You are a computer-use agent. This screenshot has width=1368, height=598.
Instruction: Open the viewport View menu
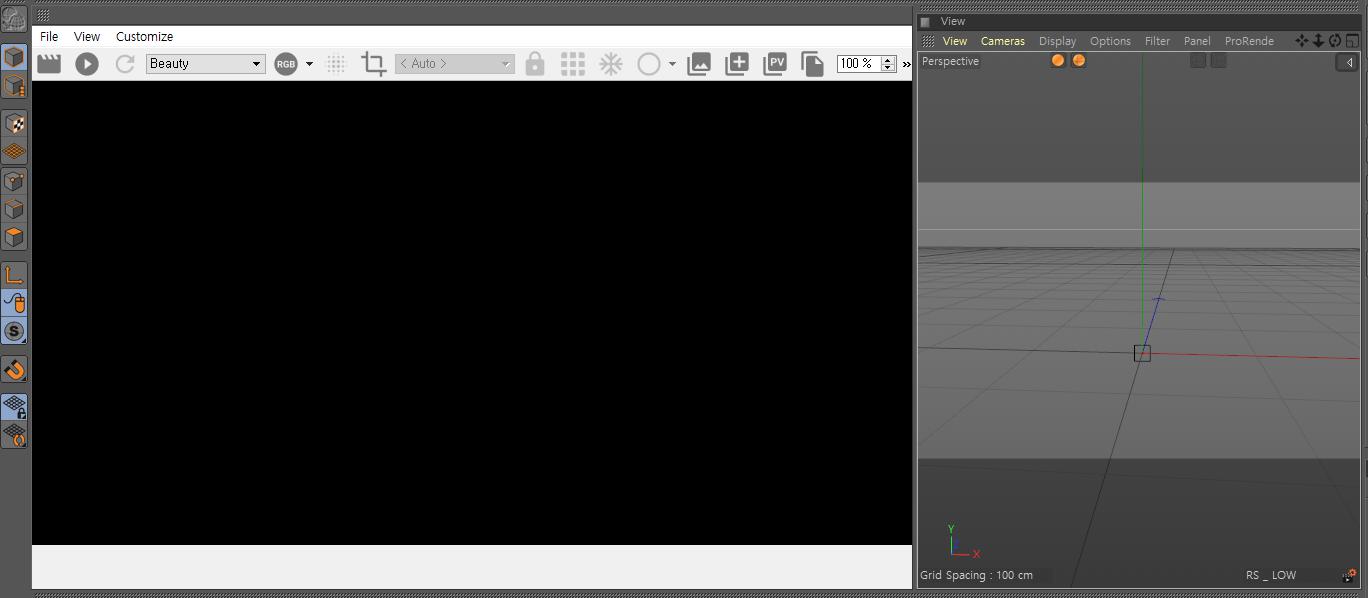pyautogui.click(x=955, y=41)
